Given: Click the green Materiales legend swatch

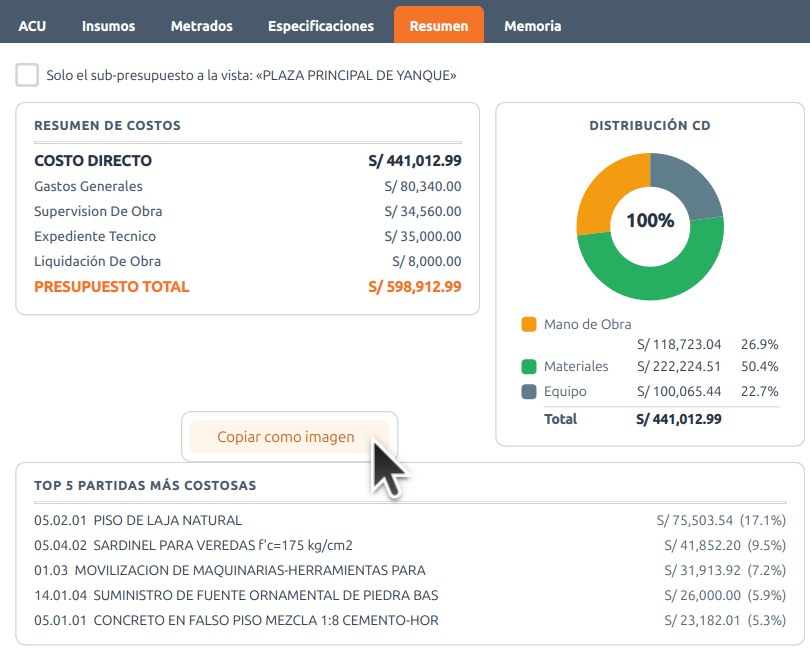Looking at the screenshot, I should pyautogui.click(x=529, y=367).
